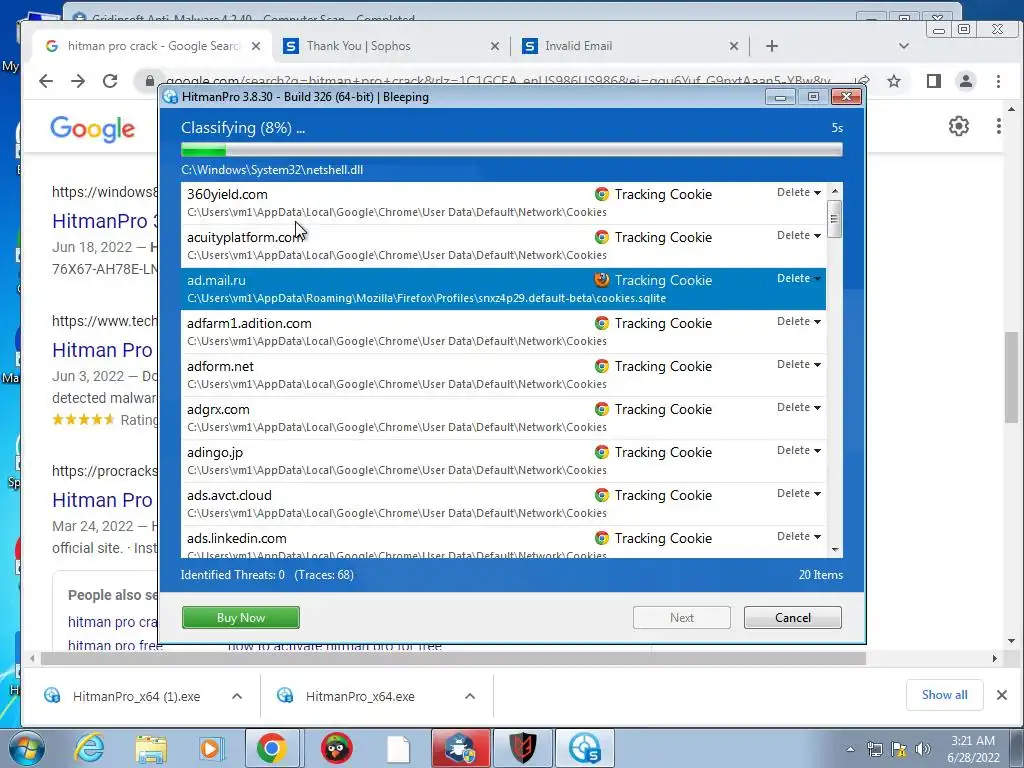Click the Buy Now button
Screen dimensions: 1024x768
(x=241, y=618)
